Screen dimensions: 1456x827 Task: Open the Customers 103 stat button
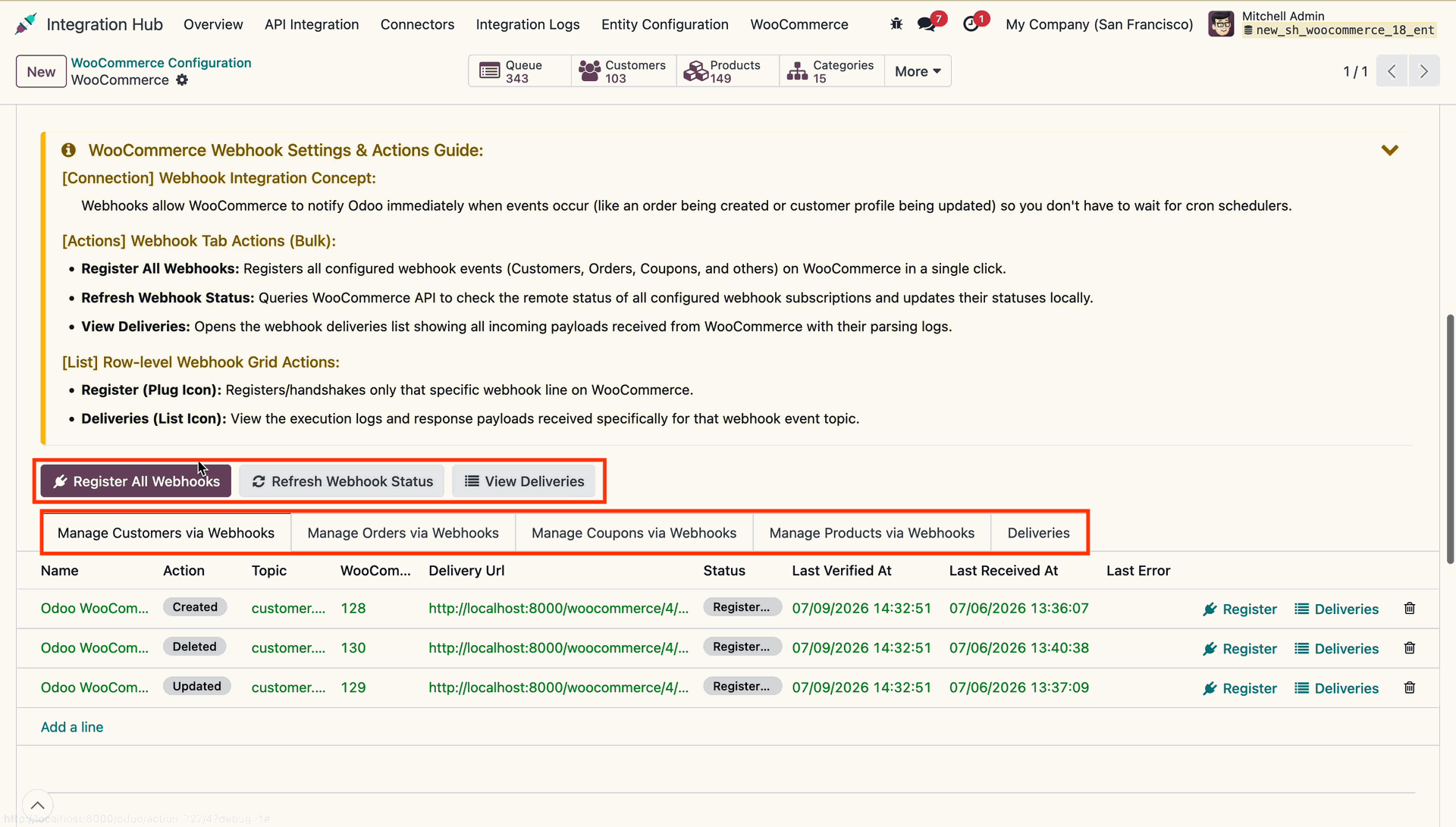click(x=623, y=71)
